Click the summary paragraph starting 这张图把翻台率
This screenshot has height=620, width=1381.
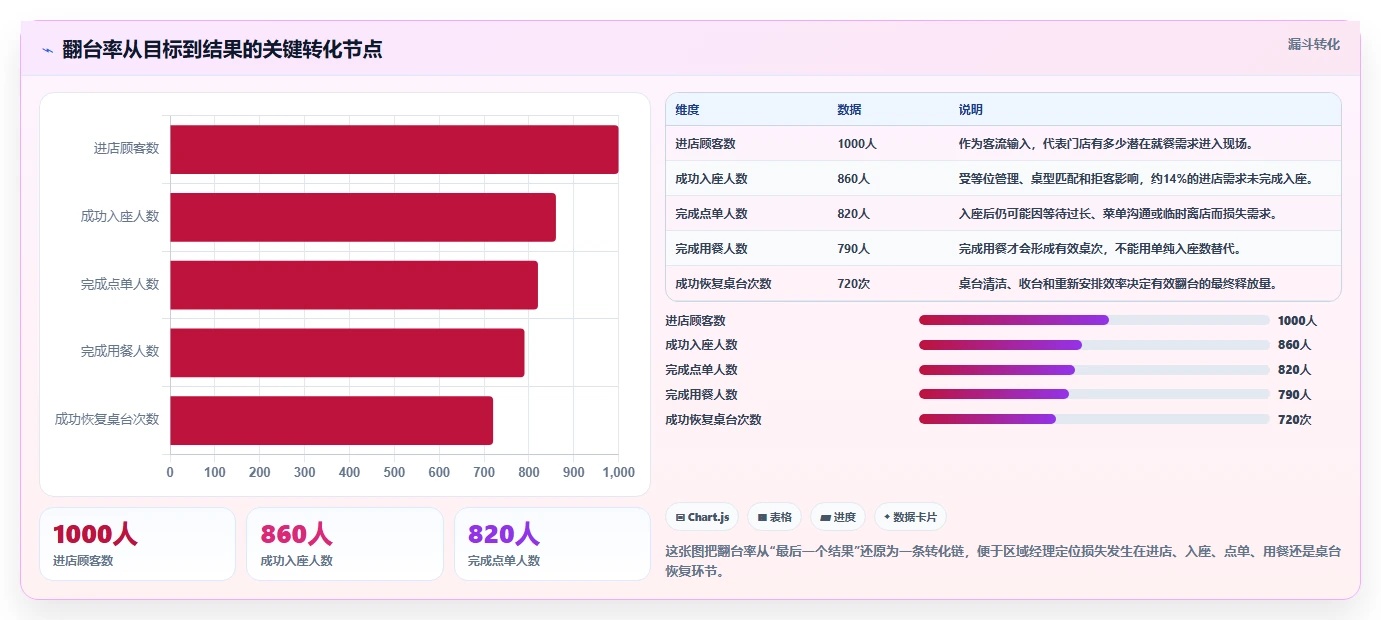click(x=1003, y=562)
